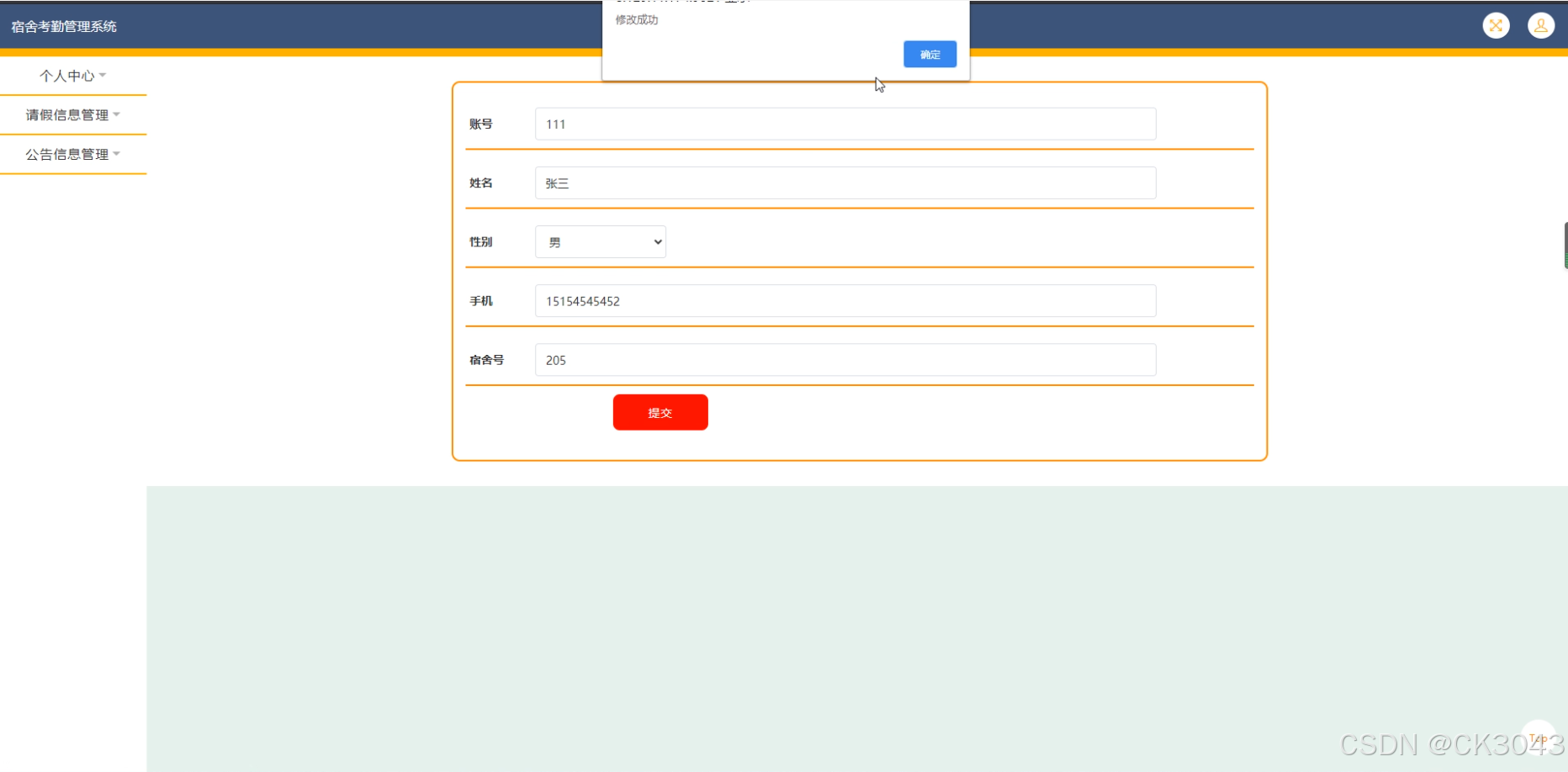Submit the form with the red 提交 button
1568x772 pixels.
pos(660,413)
